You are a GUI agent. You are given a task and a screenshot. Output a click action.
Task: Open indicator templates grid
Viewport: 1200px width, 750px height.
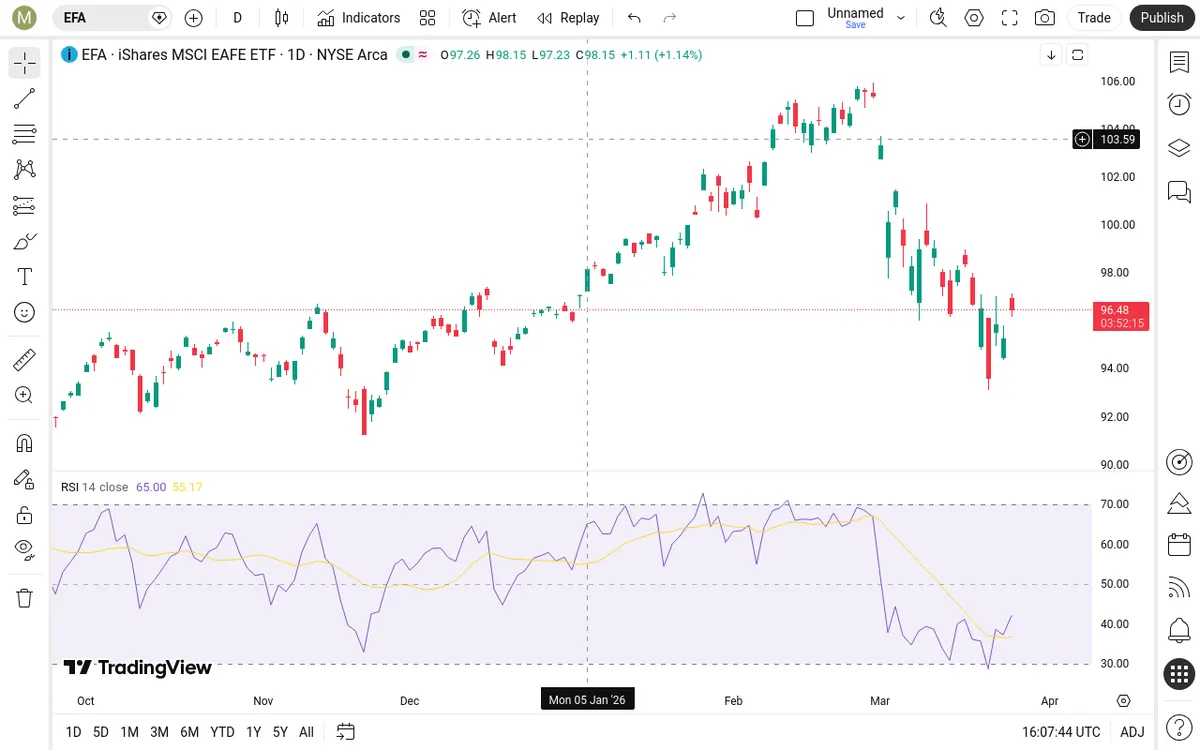[x=428, y=18]
